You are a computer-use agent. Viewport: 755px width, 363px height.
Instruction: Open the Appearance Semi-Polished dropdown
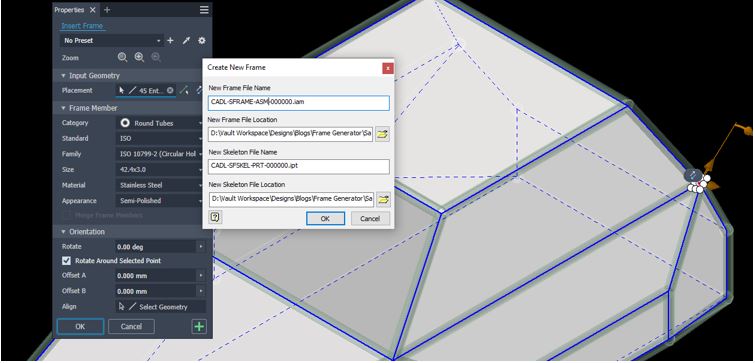[x=159, y=201]
